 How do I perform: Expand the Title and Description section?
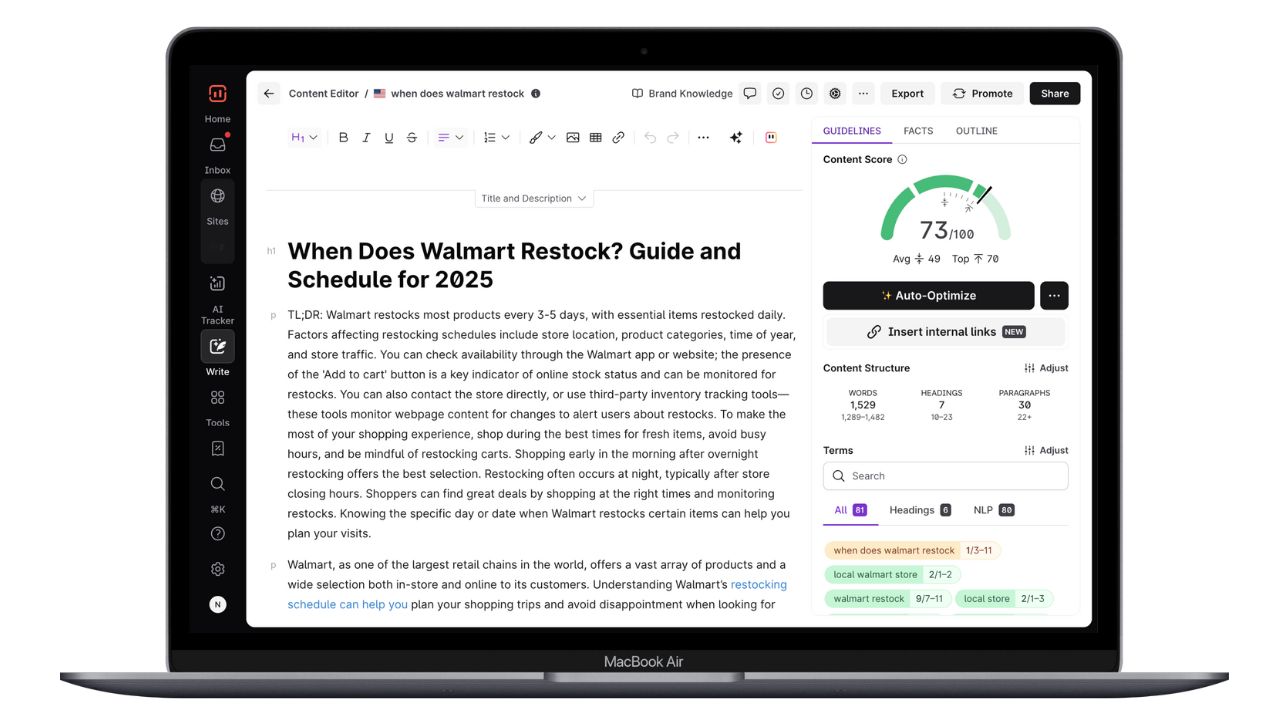tap(534, 199)
